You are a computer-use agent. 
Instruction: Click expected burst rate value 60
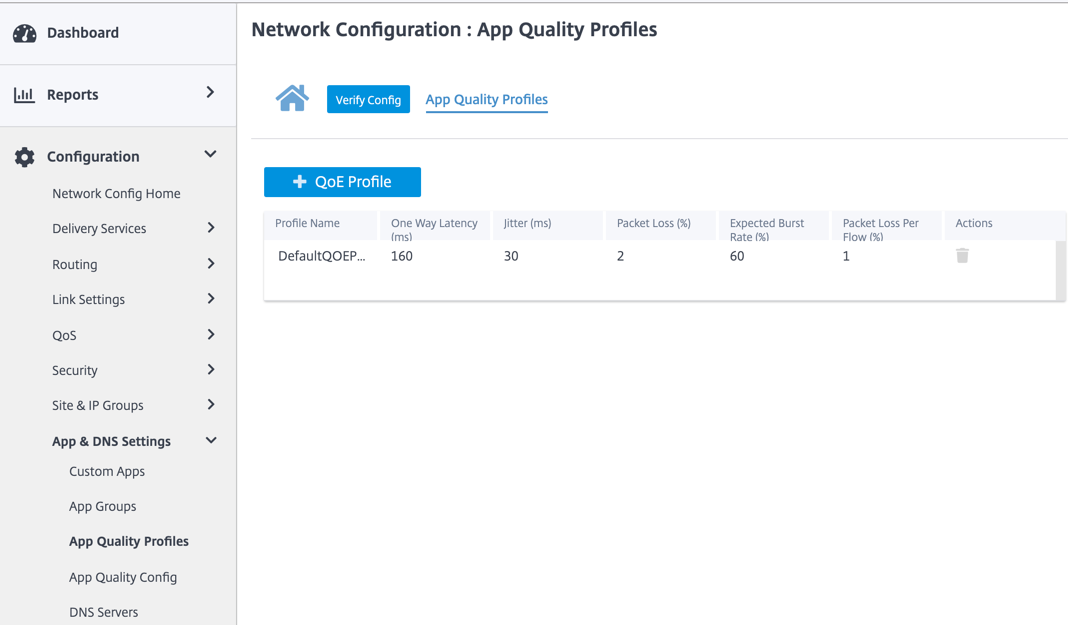(737, 256)
